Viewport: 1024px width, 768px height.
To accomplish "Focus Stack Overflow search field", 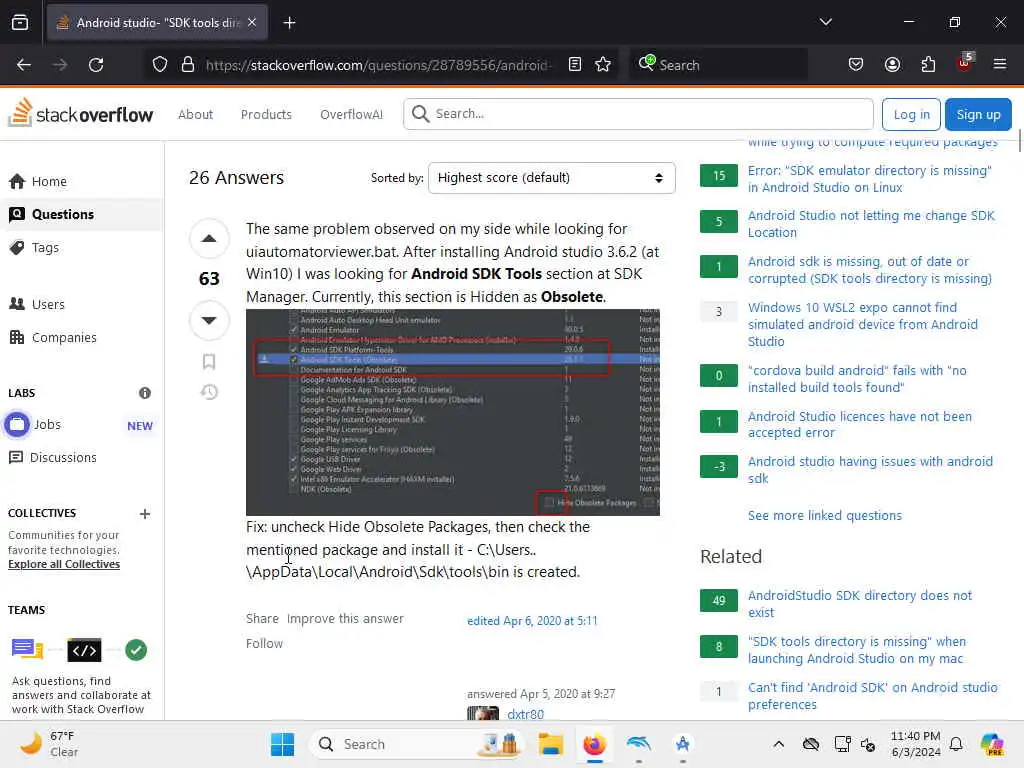I will [638, 114].
